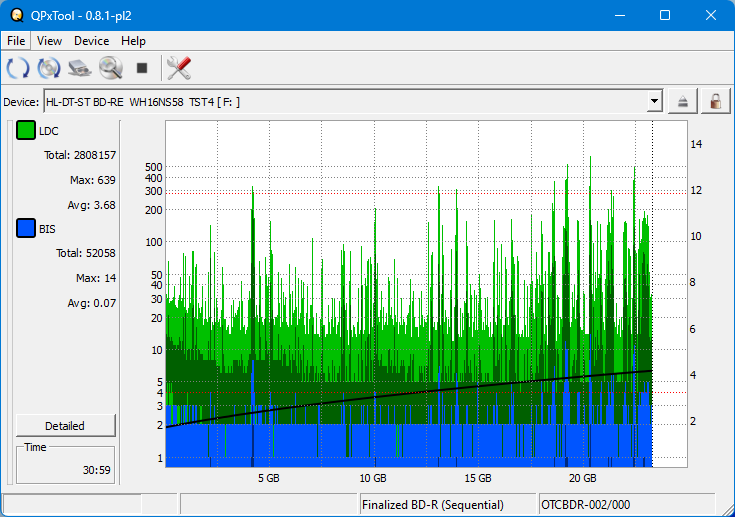Click the 15 GB axis label
Screen dimensions: 735x517
point(478,478)
